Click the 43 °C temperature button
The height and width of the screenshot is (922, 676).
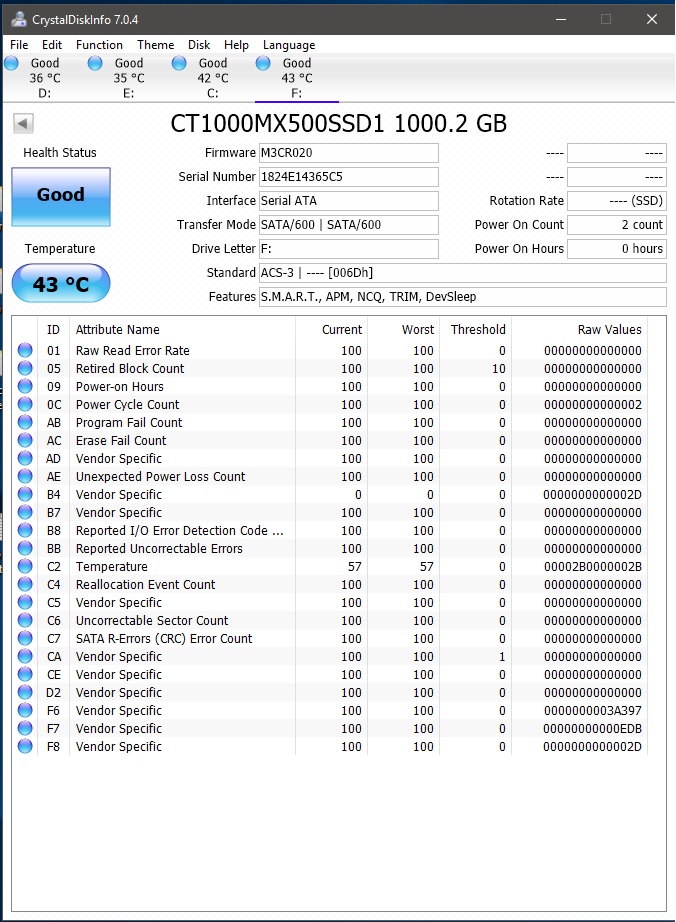(x=61, y=283)
